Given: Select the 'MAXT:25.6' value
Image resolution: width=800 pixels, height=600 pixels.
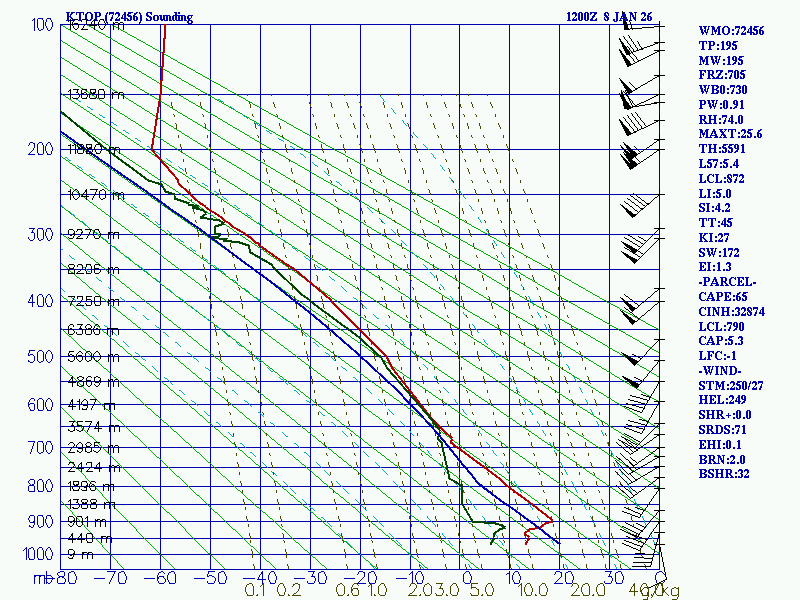Looking at the screenshot, I should point(731,134).
